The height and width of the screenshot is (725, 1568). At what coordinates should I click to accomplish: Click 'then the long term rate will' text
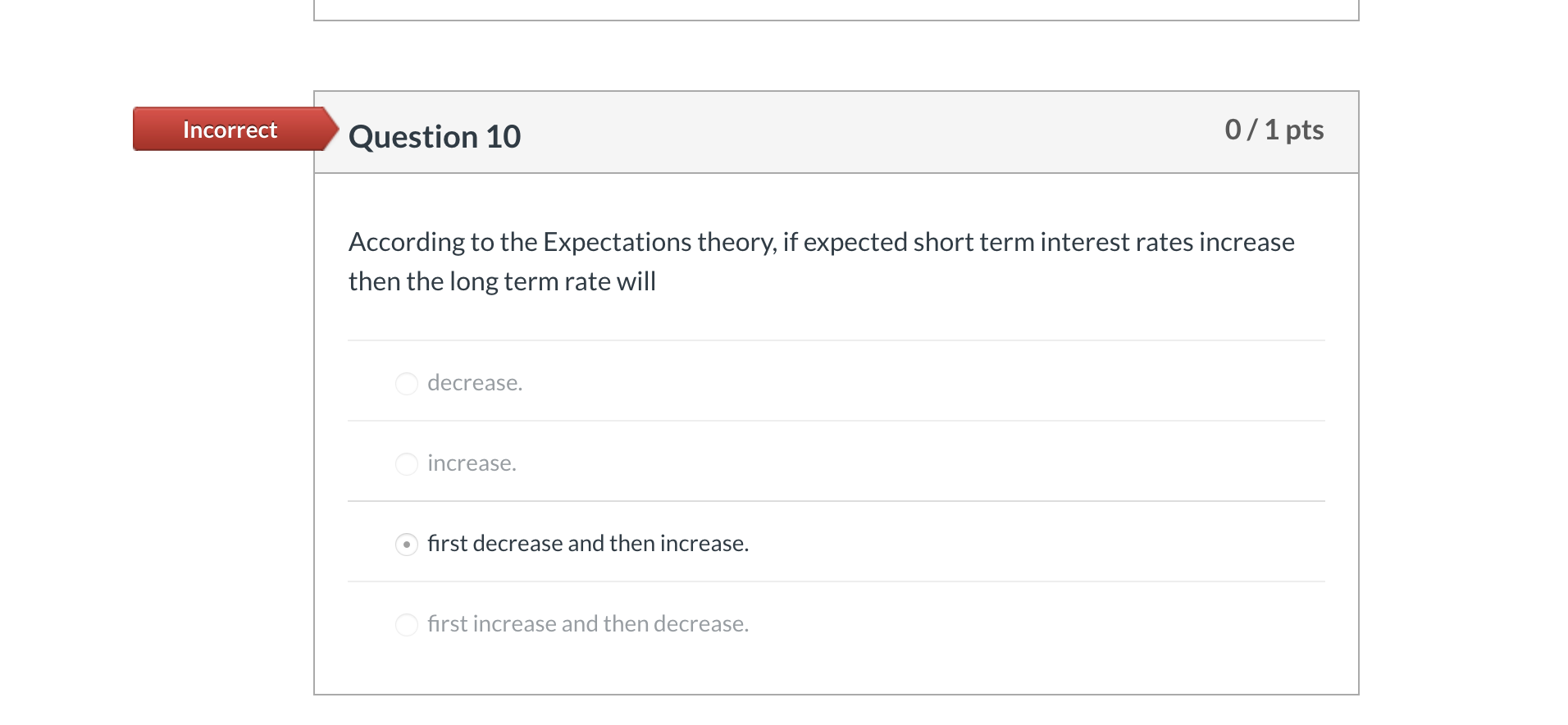click(x=502, y=281)
